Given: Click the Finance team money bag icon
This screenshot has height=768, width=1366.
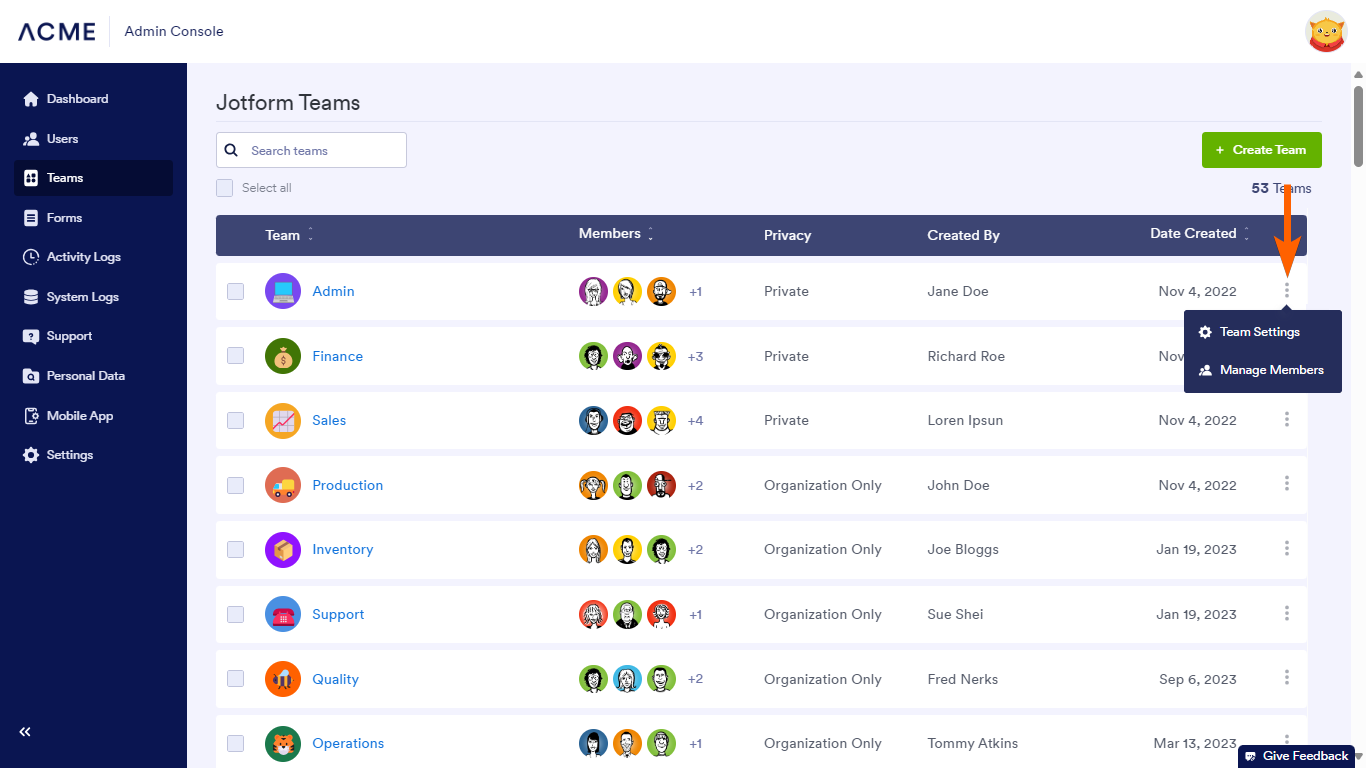Looking at the screenshot, I should coord(283,356).
